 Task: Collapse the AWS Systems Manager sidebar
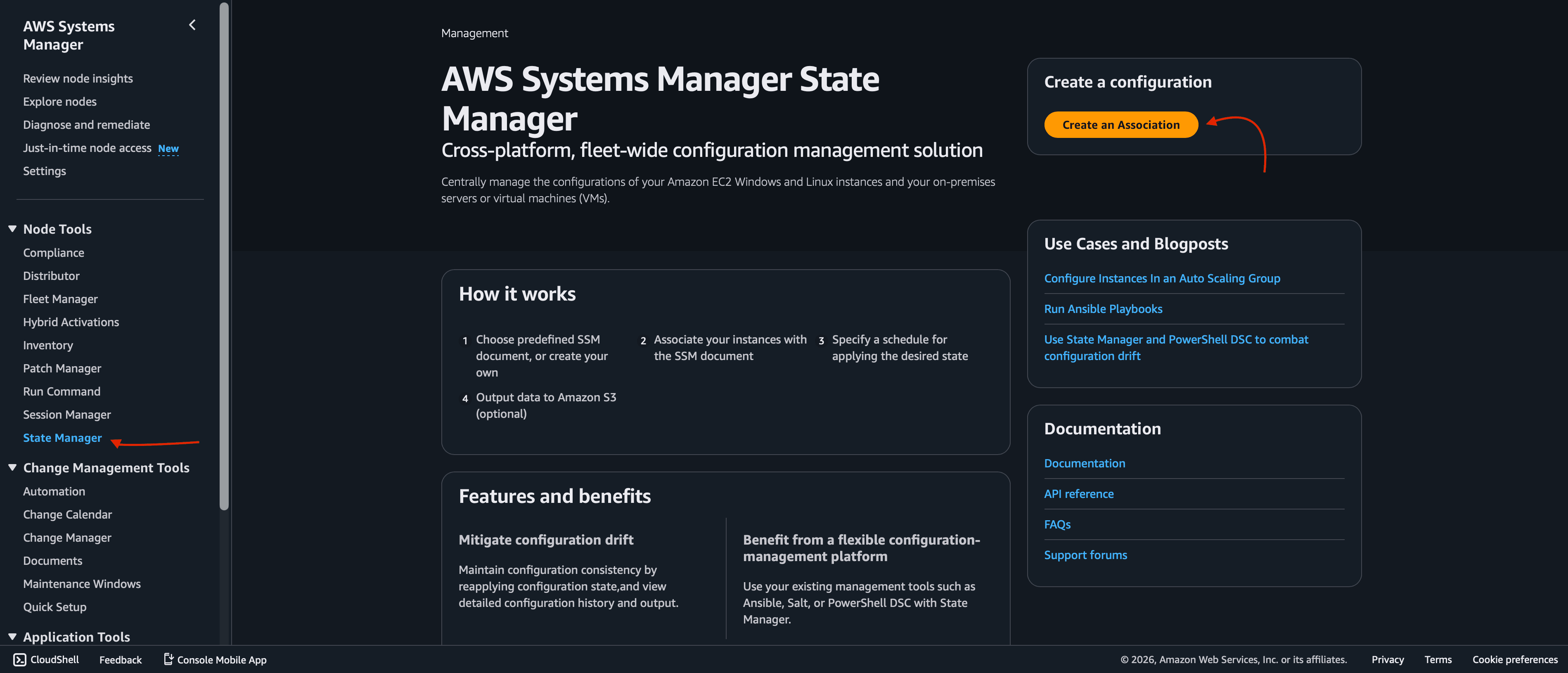[192, 25]
